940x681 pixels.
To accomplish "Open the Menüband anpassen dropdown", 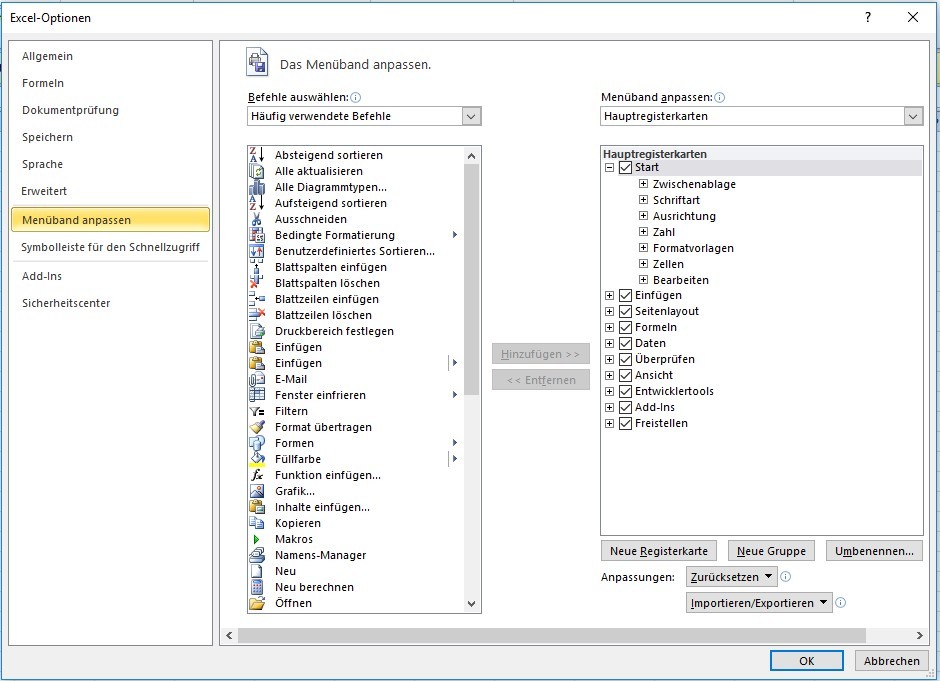I will [x=913, y=116].
